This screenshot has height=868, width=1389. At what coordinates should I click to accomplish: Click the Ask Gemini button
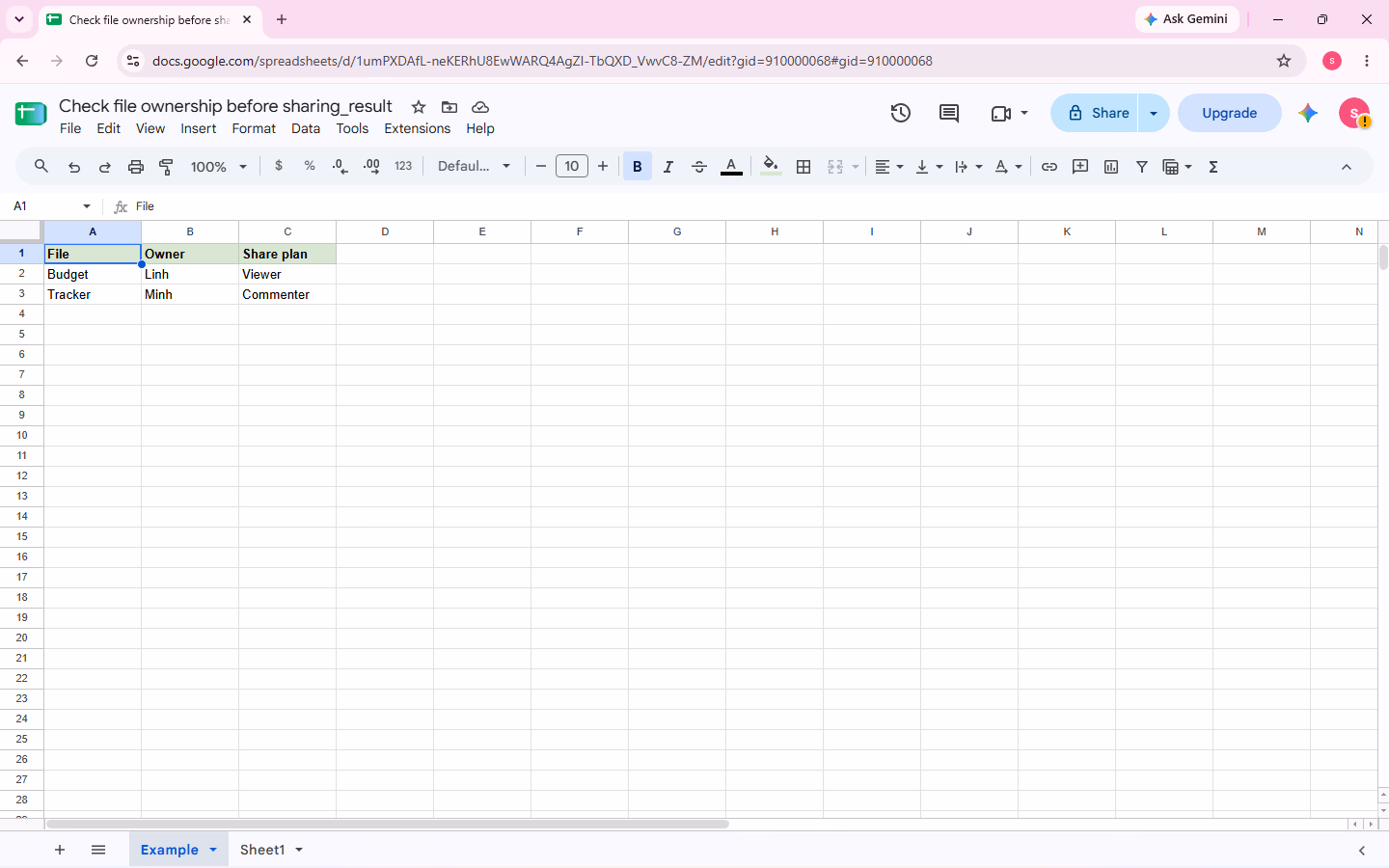[1186, 19]
